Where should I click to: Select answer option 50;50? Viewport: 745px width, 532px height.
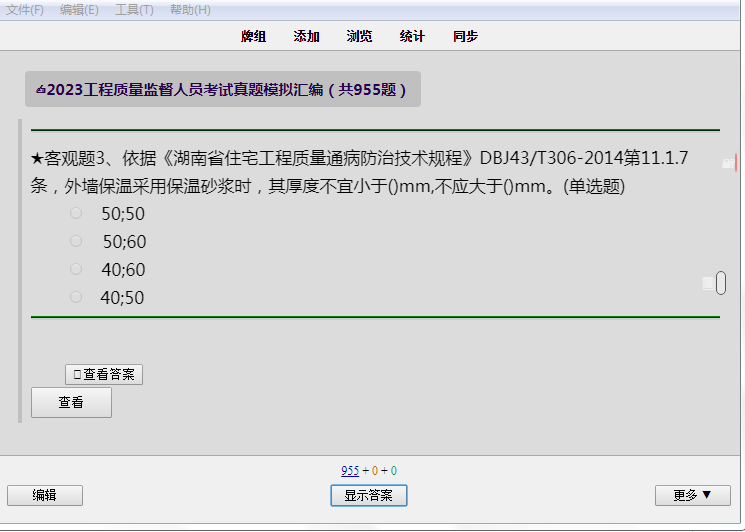coord(76,213)
